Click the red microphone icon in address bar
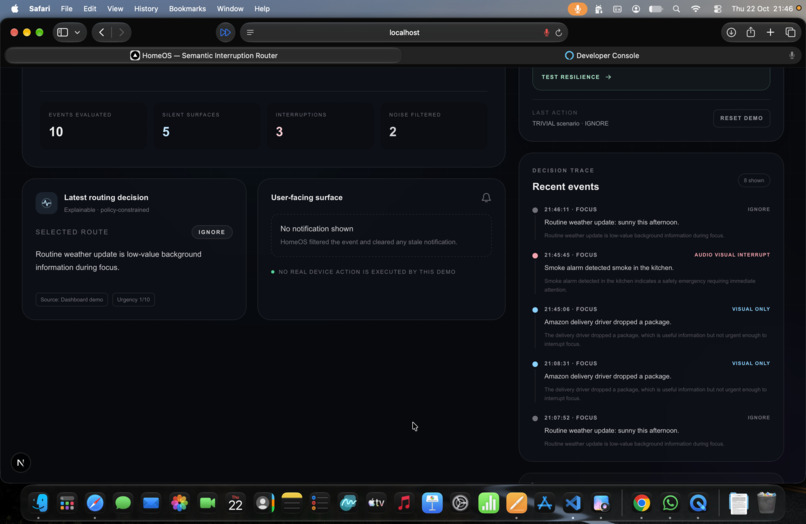Screen dimensions: 806x524 pos(546,32)
